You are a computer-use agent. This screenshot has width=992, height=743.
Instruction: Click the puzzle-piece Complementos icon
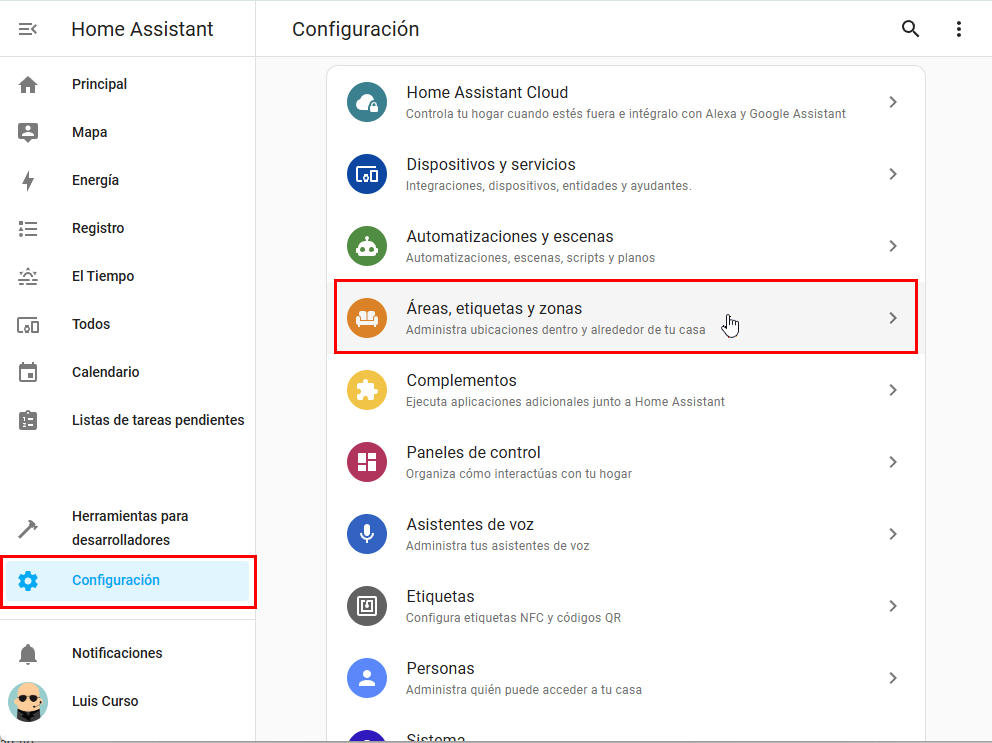pos(366,390)
